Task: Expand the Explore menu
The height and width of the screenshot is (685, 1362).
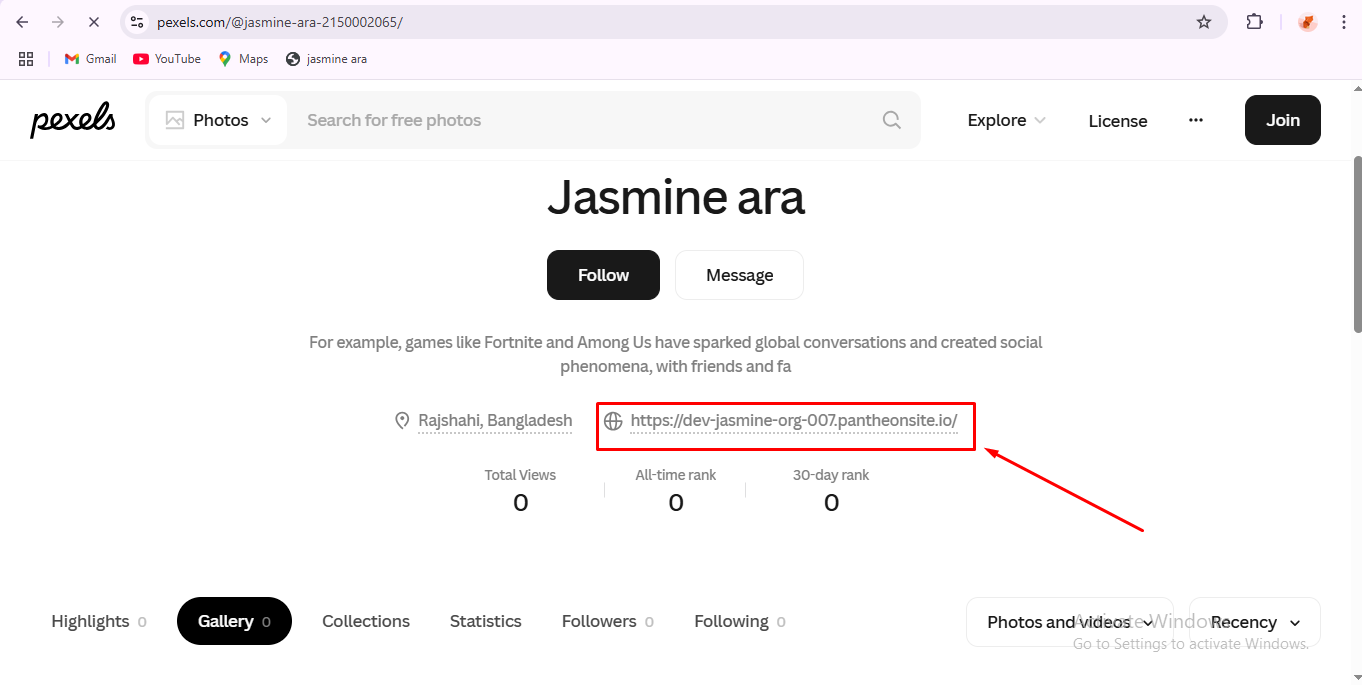Action: coord(1006,120)
